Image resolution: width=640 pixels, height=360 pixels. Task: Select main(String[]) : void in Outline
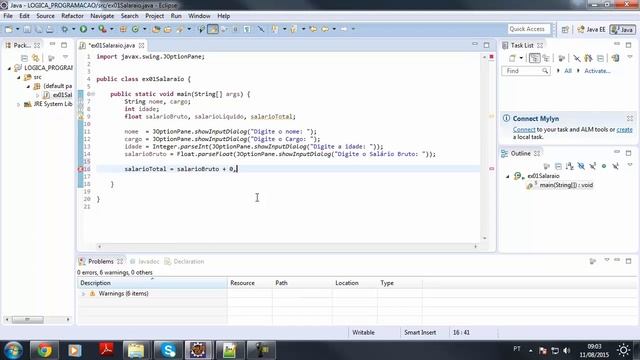[566, 185]
